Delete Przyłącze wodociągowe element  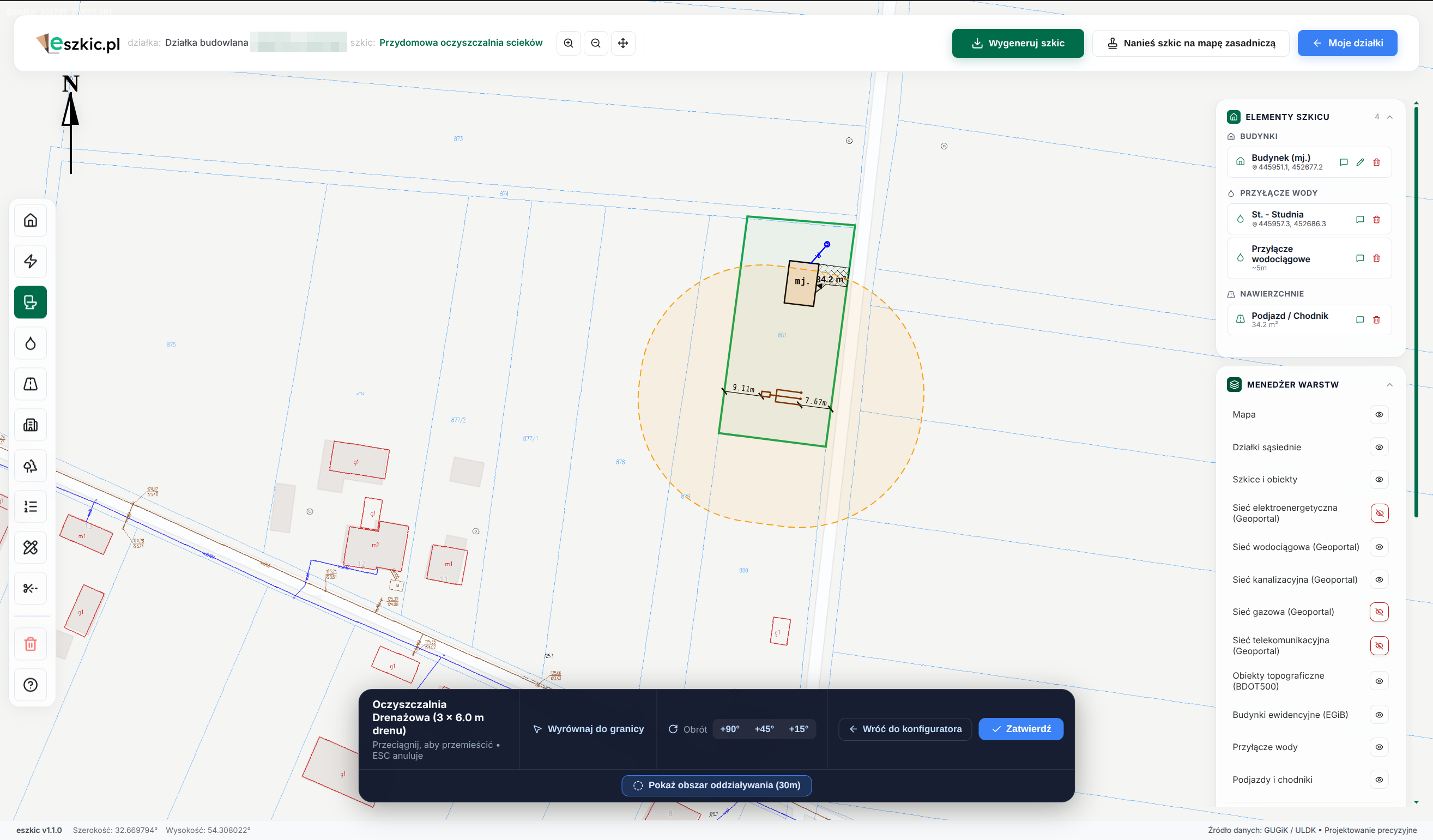click(x=1376, y=259)
